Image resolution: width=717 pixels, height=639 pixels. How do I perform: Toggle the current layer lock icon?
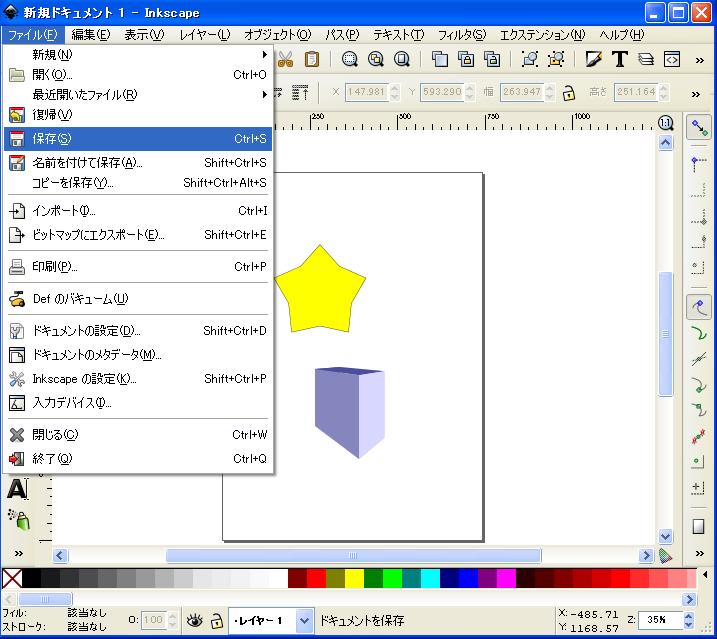coord(215,620)
